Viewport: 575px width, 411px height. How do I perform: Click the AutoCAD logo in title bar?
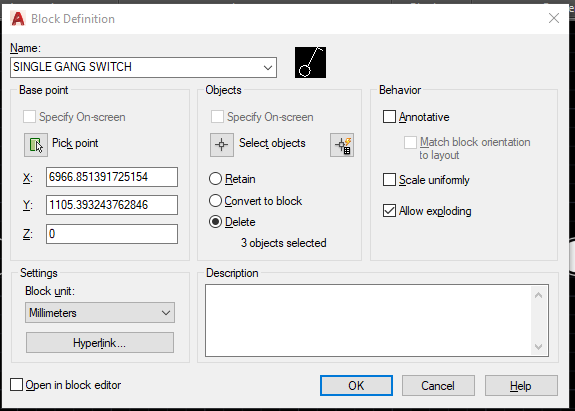pyautogui.click(x=18, y=18)
